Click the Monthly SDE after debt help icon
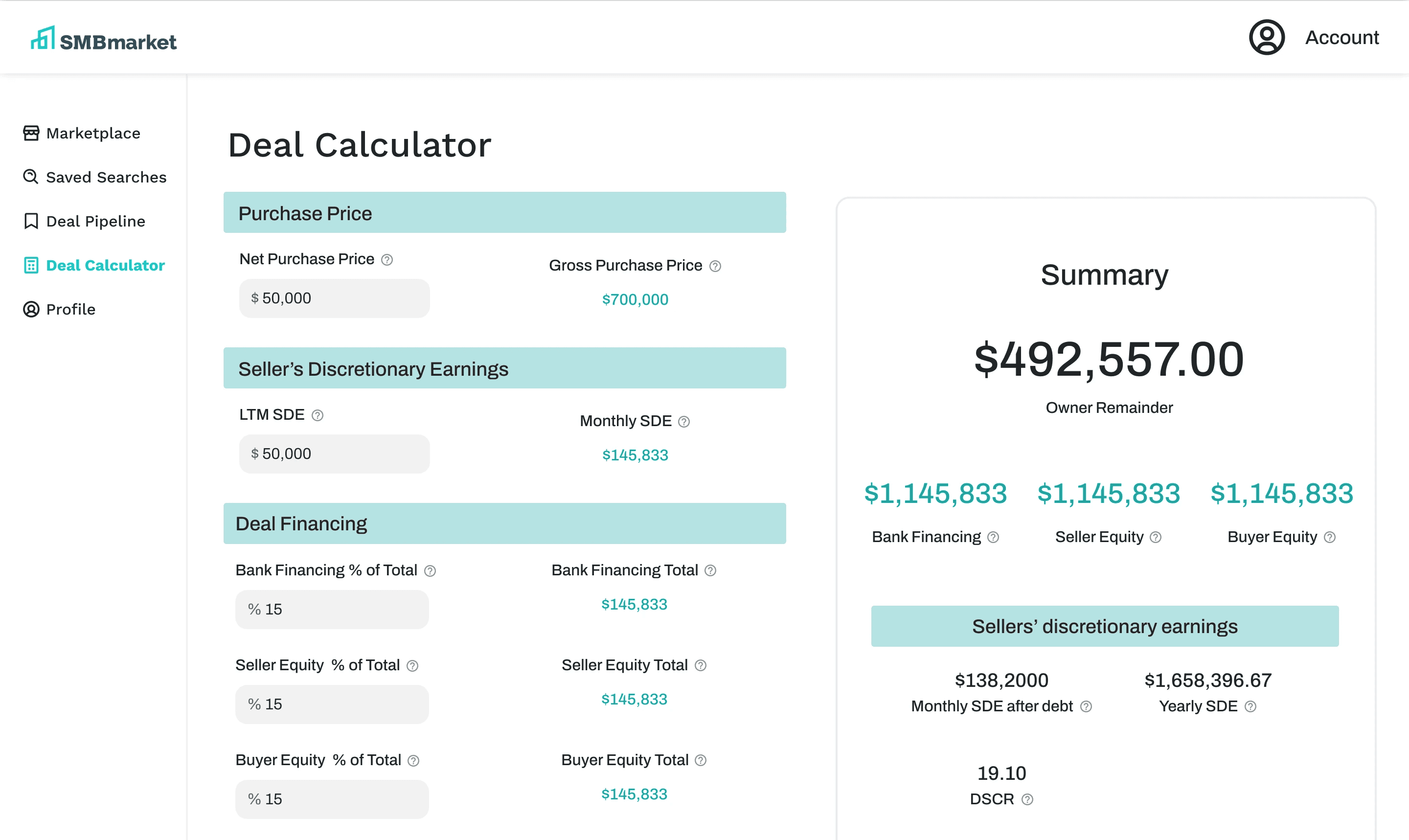Image resolution: width=1409 pixels, height=840 pixels. pyautogui.click(x=1086, y=706)
